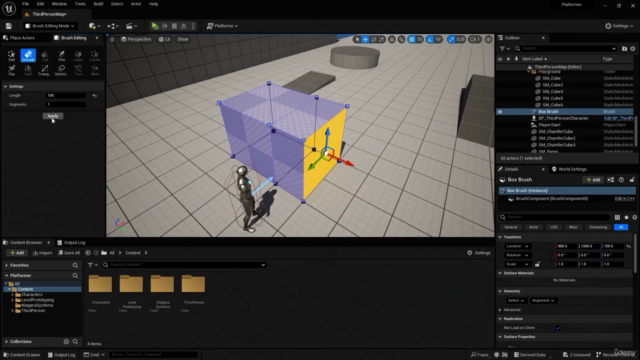640x360 pixels.
Task: Select the Lathe brush tool
Action: pos(78,56)
